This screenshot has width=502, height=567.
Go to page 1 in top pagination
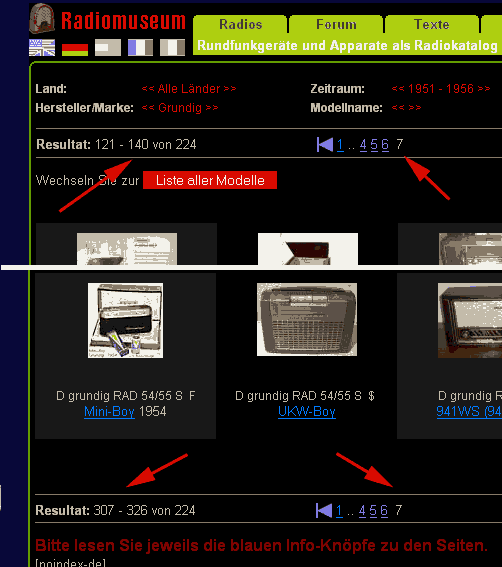[340, 145]
